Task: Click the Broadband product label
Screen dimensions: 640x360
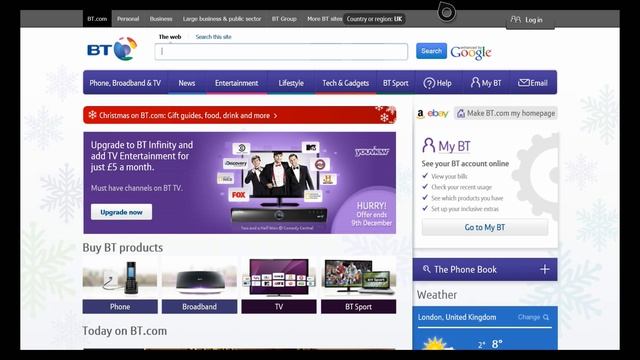Action: [199, 307]
